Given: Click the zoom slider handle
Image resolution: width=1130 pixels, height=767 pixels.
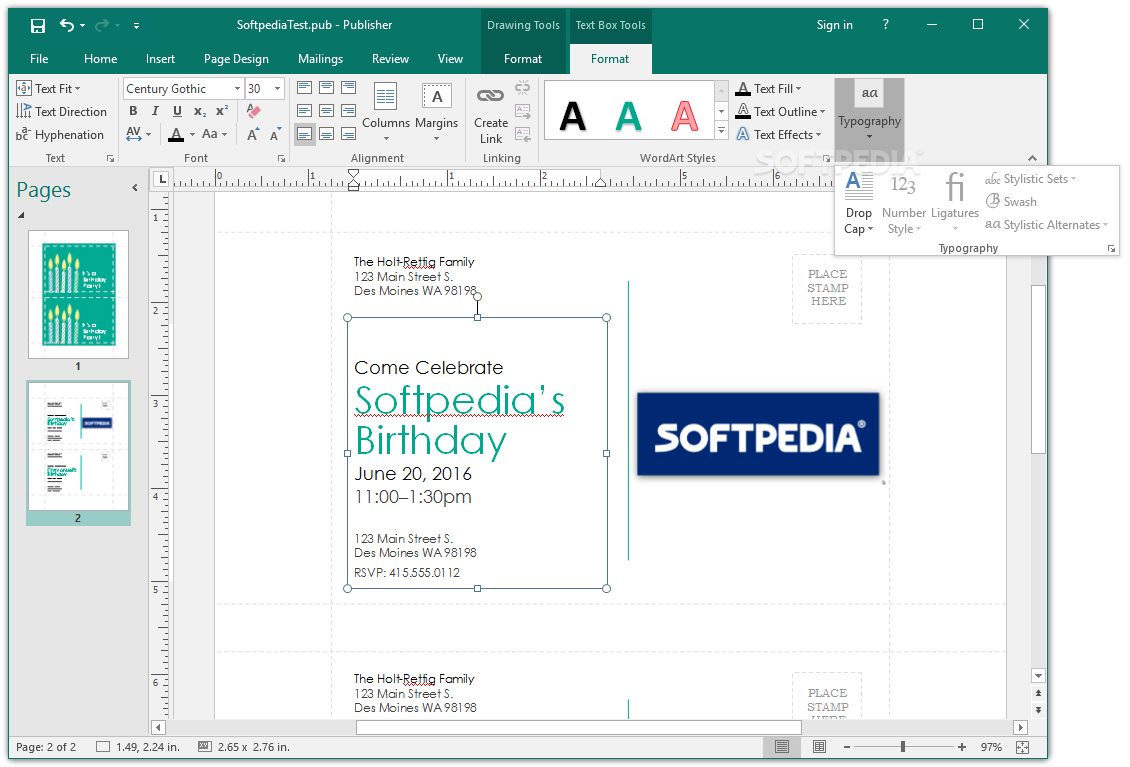Looking at the screenshot, I should point(903,747).
